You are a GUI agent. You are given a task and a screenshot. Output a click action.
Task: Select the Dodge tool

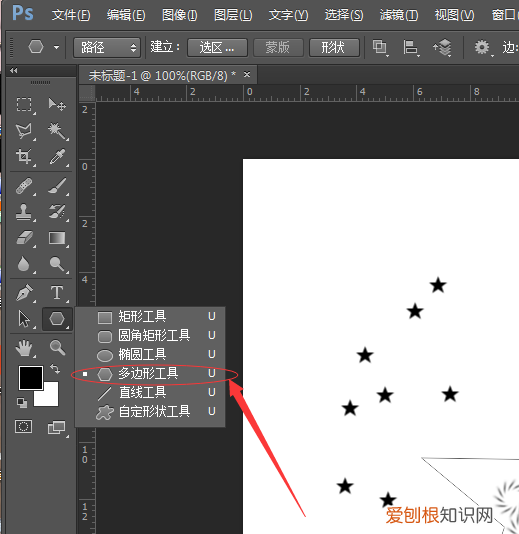point(57,264)
